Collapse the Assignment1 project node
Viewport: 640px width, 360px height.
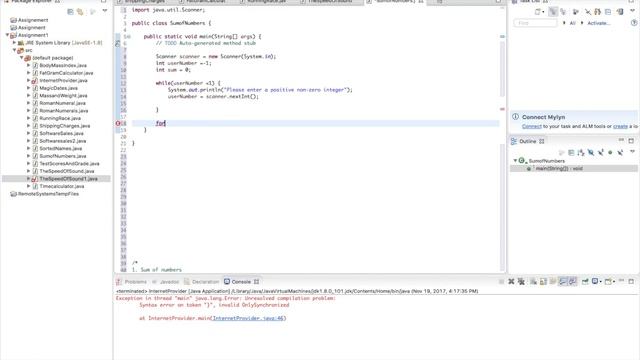pyautogui.click(x=7, y=35)
